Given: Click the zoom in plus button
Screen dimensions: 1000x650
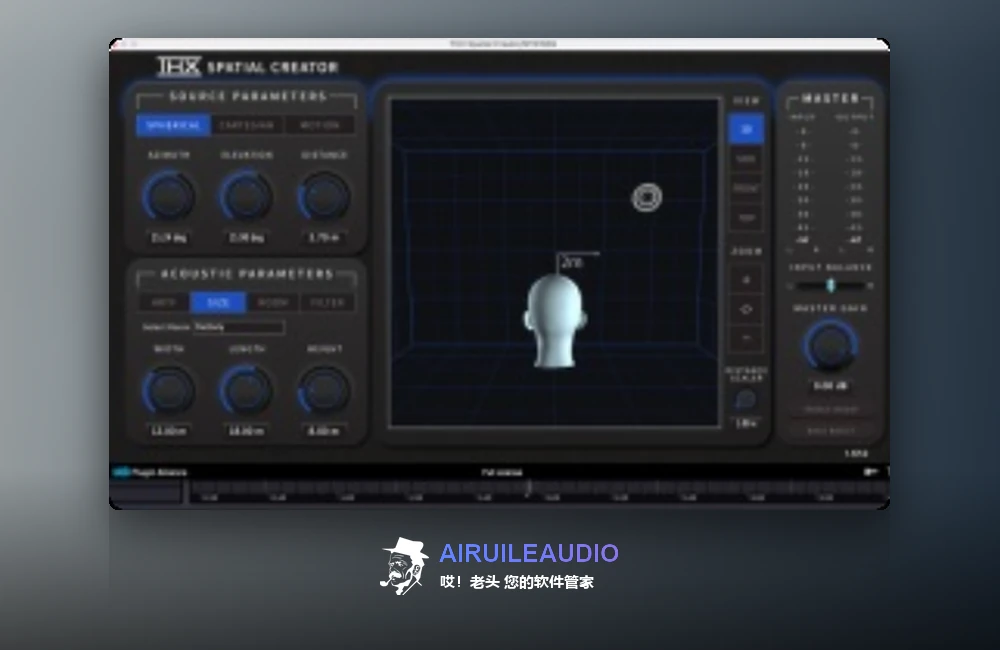Looking at the screenshot, I should tap(746, 280).
